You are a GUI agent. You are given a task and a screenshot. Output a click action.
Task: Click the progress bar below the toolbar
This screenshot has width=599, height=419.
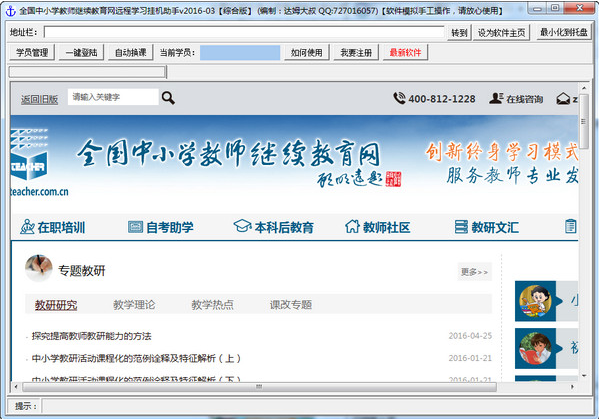click(x=87, y=72)
